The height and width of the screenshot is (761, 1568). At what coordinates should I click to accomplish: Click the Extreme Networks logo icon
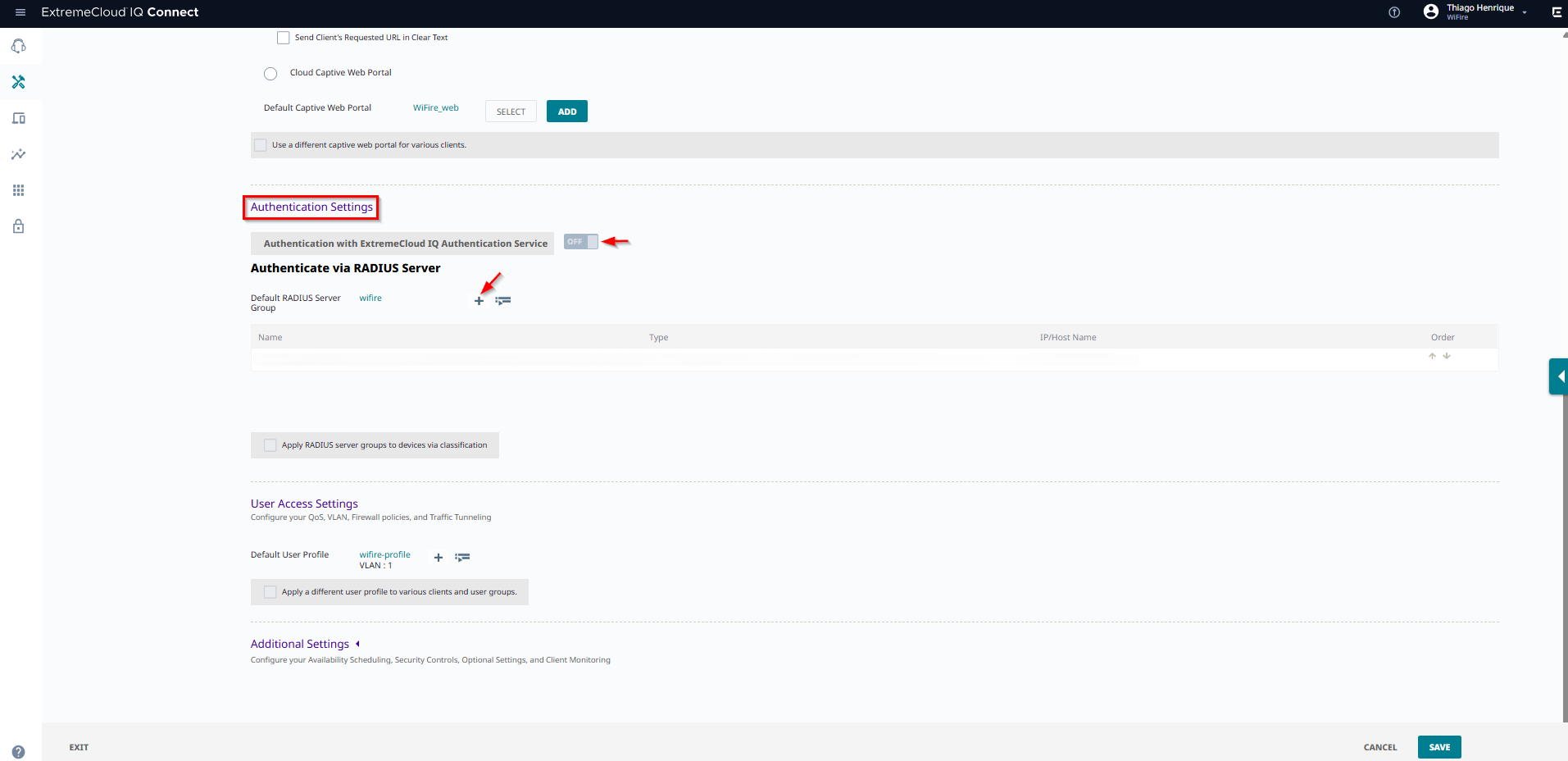(1557, 12)
